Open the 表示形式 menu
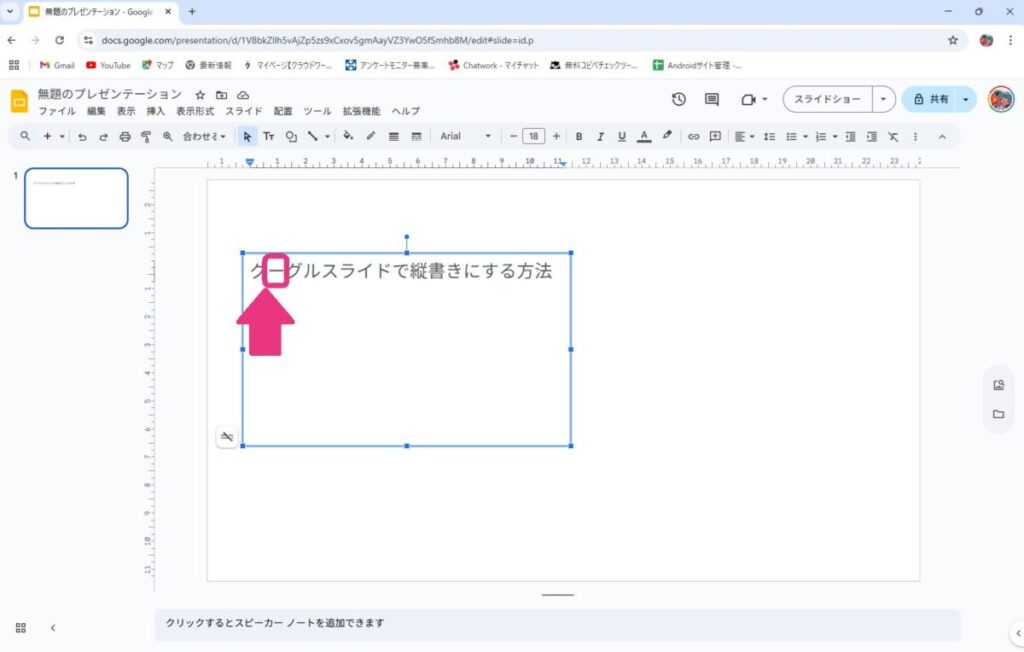The height and width of the screenshot is (652, 1024). [195, 111]
